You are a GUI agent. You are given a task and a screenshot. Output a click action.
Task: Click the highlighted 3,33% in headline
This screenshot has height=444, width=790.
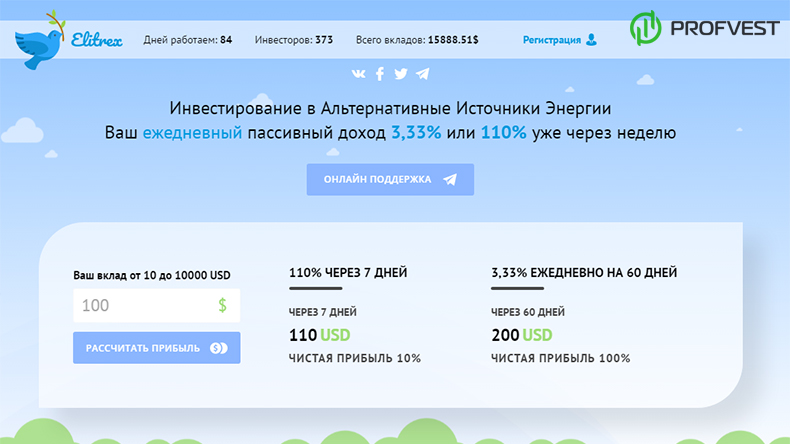(x=416, y=133)
